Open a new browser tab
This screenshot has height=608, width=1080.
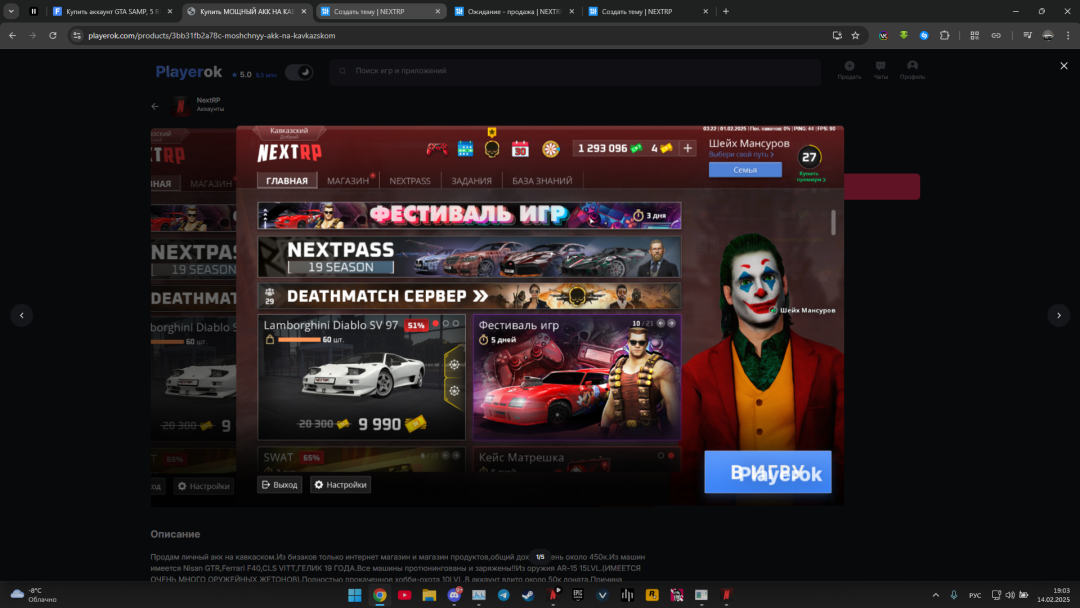tap(725, 11)
